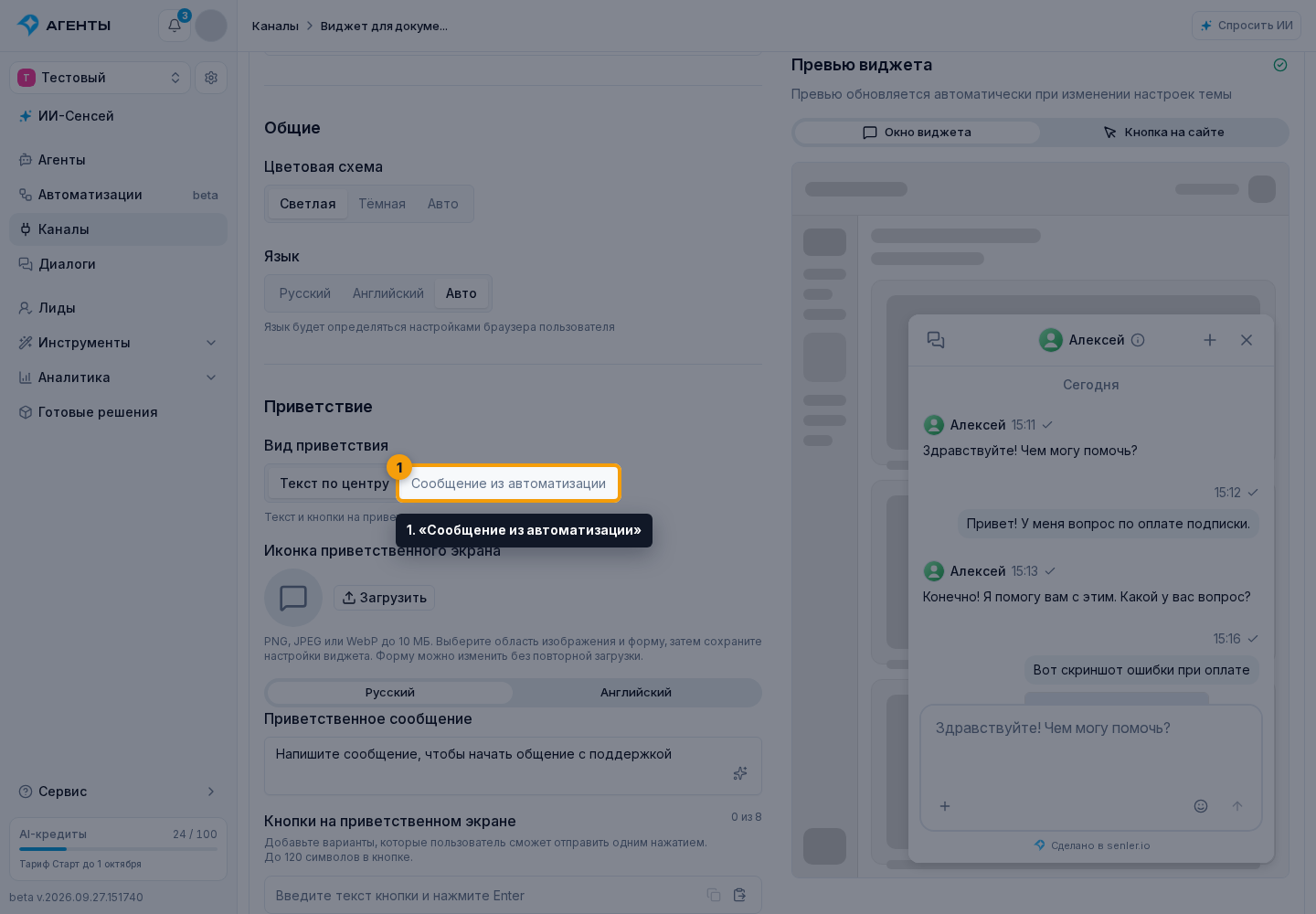This screenshot has height=914, width=1316.
Task: Send message arrow in widget
Action: click(1237, 806)
